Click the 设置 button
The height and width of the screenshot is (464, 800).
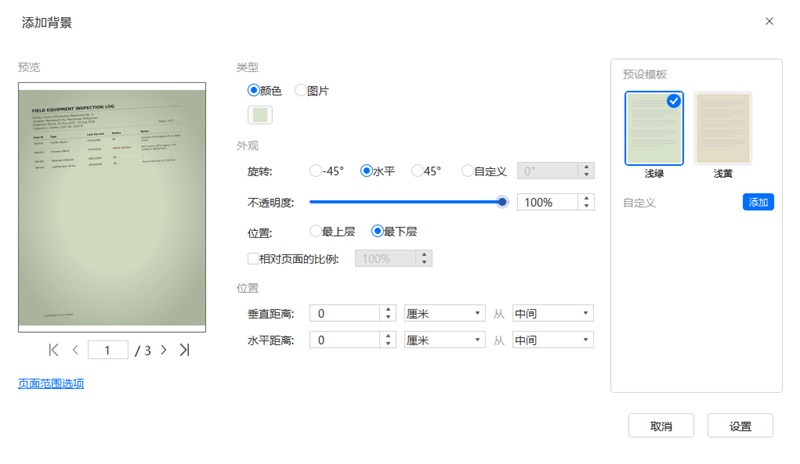click(740, 426)
